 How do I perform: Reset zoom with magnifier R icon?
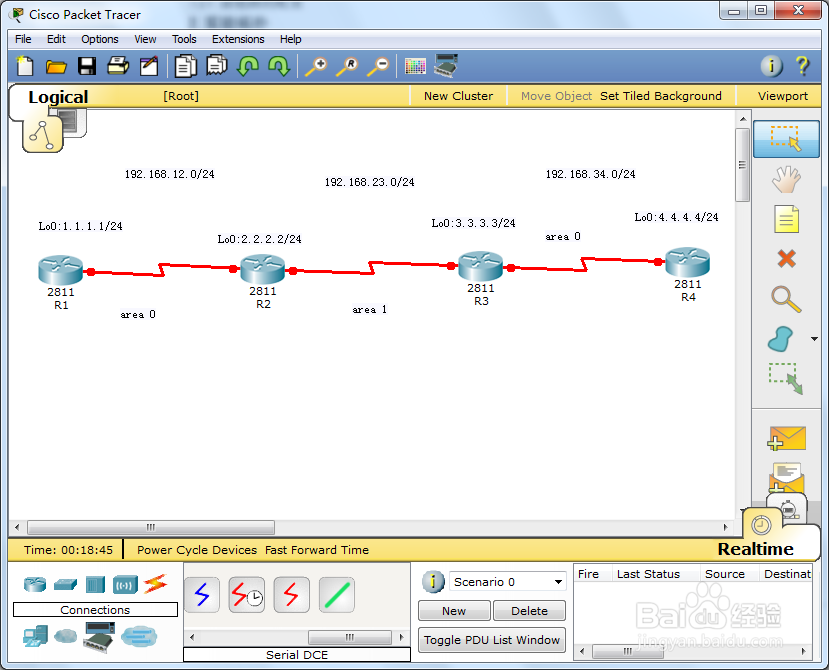coord(347,67)
